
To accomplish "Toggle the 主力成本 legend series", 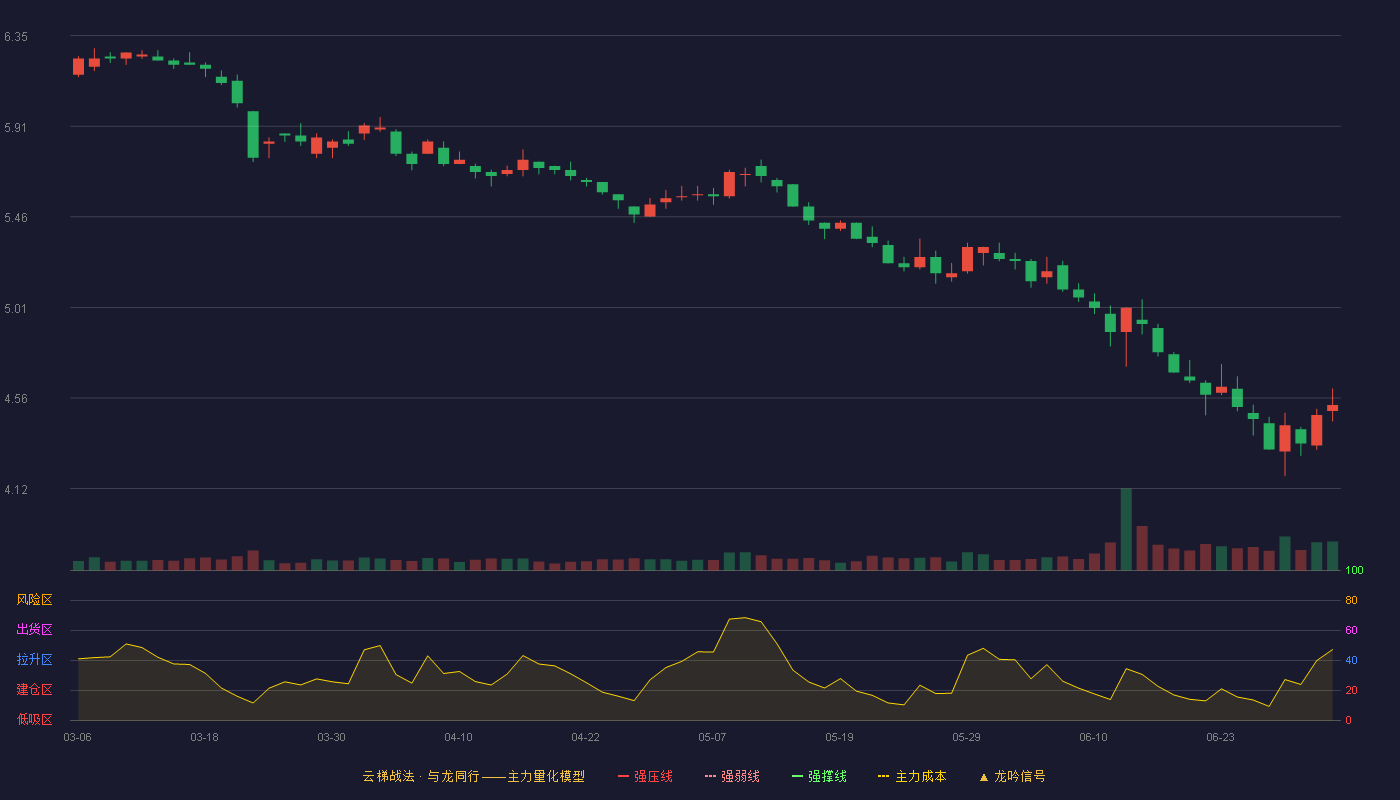I will pyautogui.click(x=912, y=776).
